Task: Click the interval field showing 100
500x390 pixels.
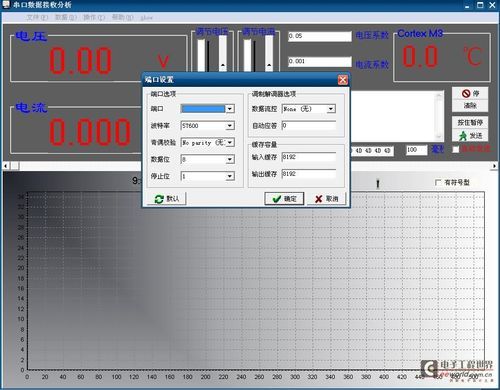Action: tap(416, 150)
